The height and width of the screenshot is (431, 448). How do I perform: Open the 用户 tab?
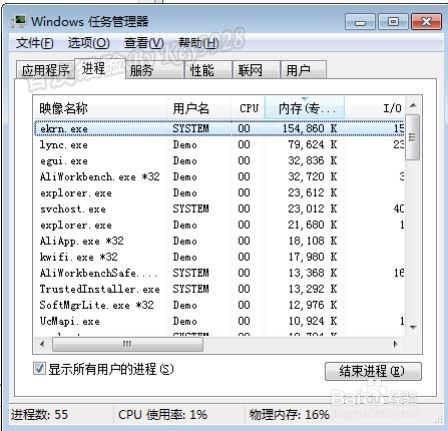tap(303, 70)
